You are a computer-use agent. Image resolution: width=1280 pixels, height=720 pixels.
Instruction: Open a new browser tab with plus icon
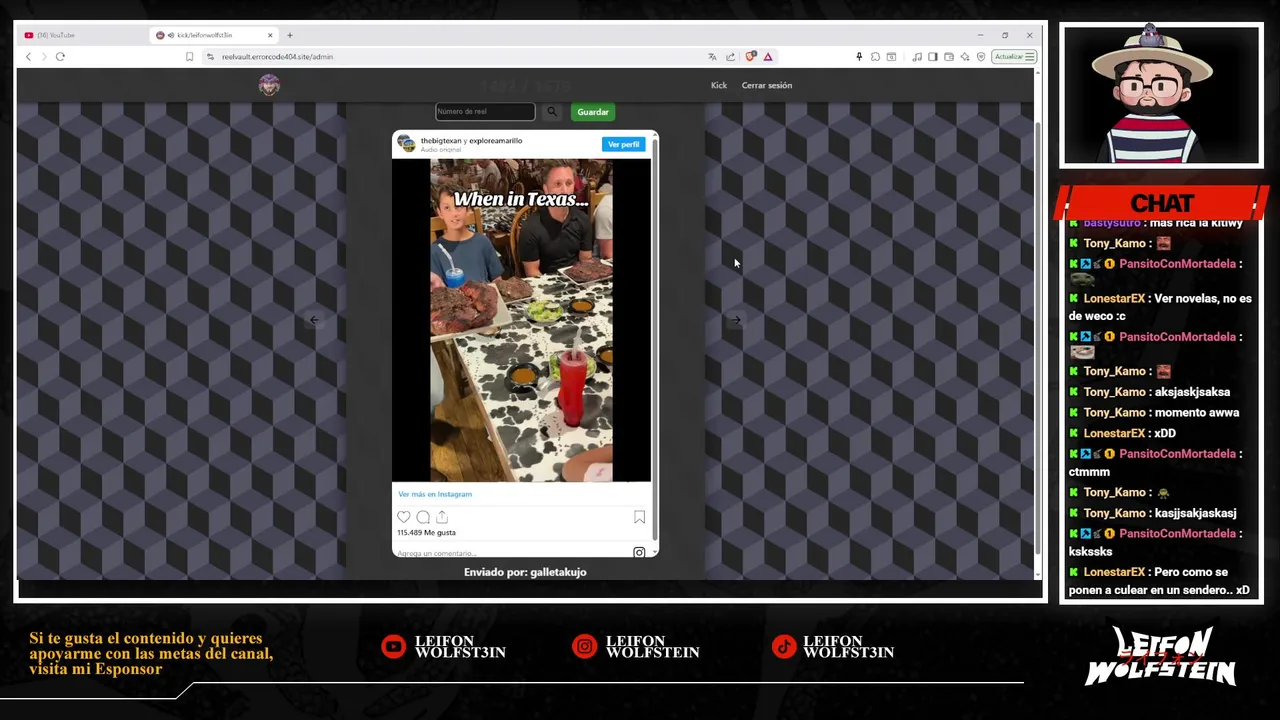(290, 35)
